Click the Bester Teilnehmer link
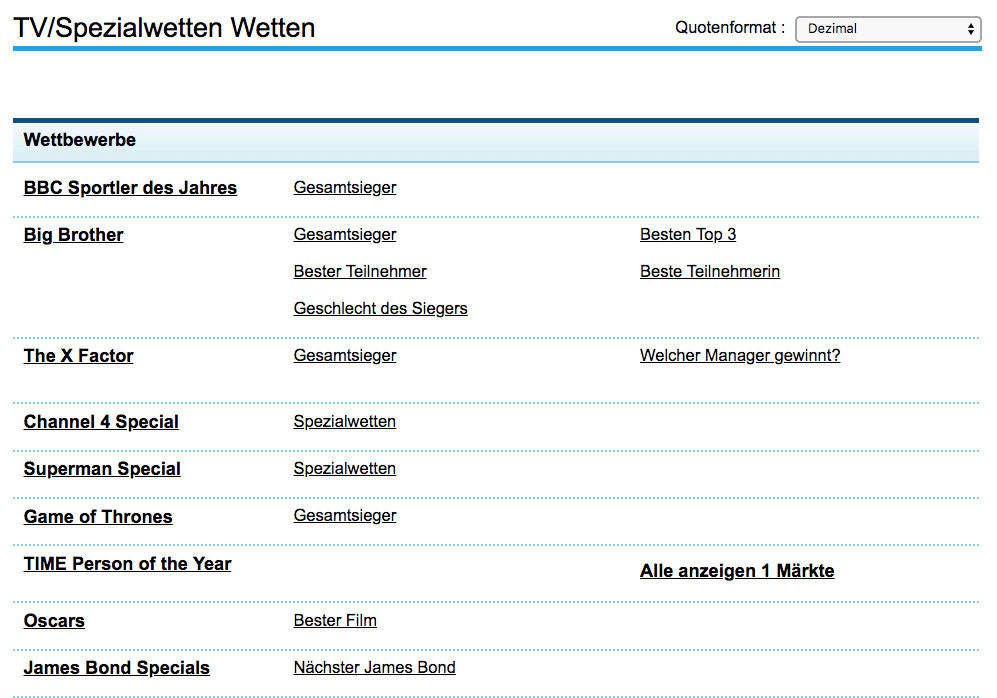The width and height of the screenshot is (997, 698). (360, 271)
